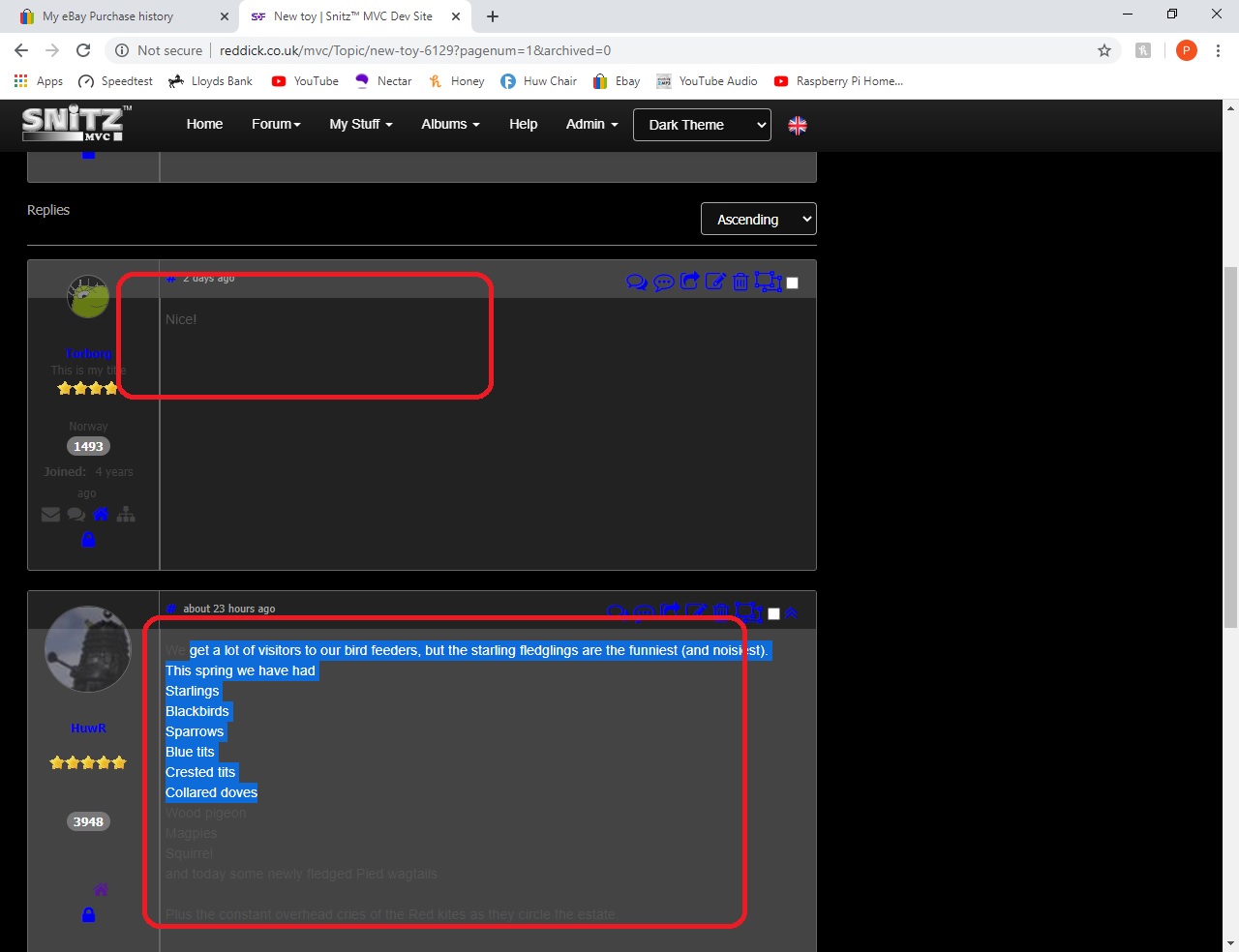
Task: Click delete trash icon on the 'Nice!' reply
Action: pyautogui.click(x=740, y=282)
